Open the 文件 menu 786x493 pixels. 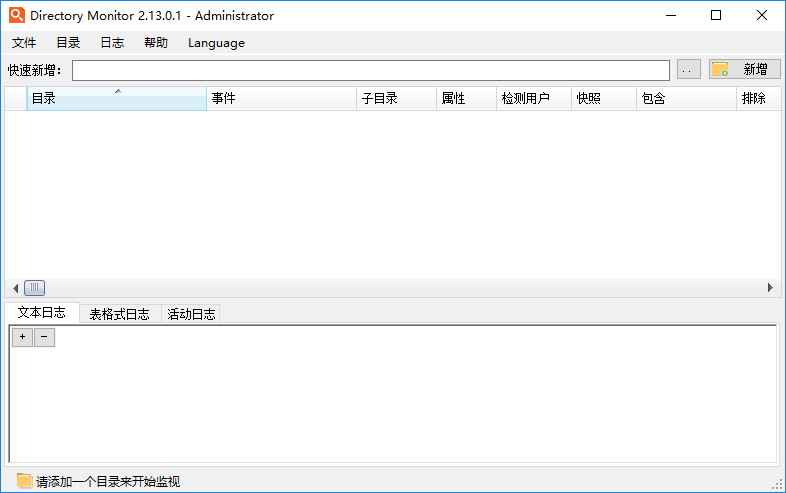pos(24,43)
